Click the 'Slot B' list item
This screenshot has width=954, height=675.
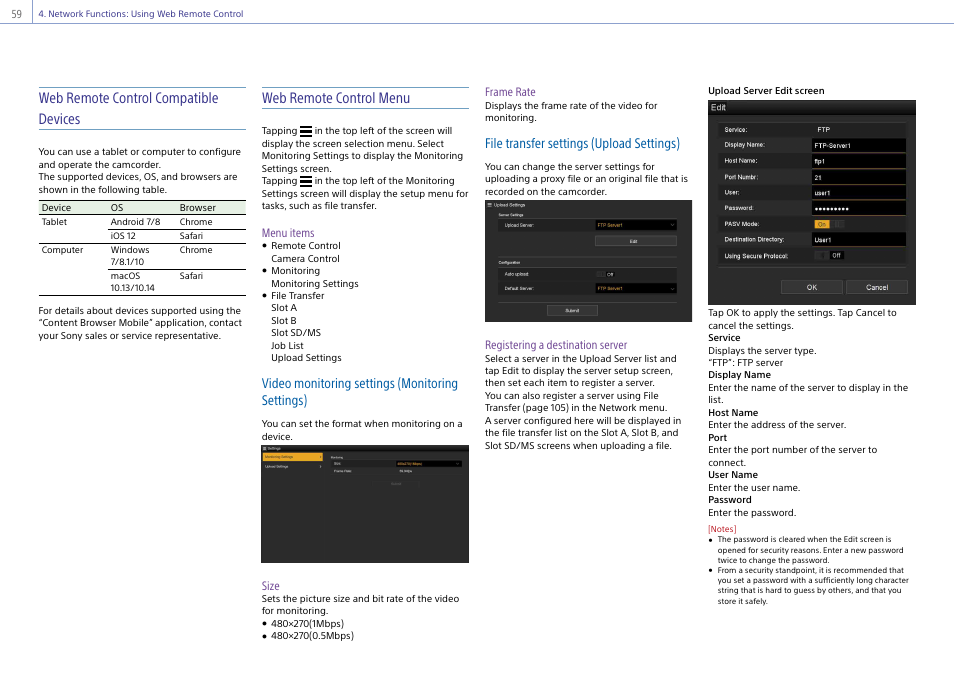tap(284, 321)
